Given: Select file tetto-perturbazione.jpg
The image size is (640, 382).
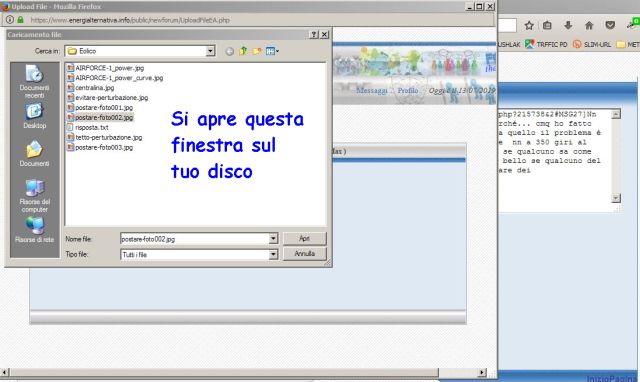Looking at the screenshot, I should coord(109,138).
